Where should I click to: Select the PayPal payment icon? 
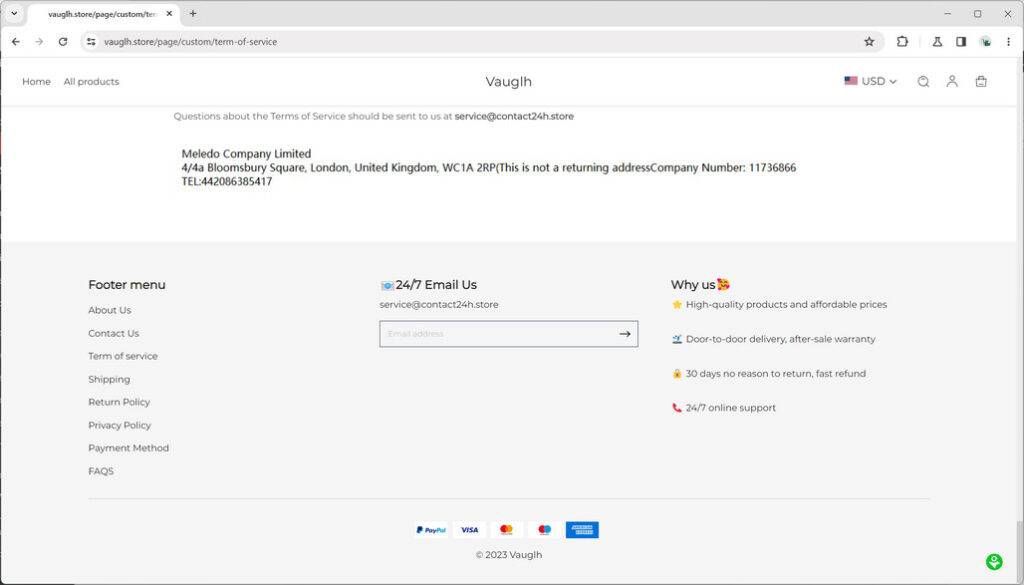(430, 529)
